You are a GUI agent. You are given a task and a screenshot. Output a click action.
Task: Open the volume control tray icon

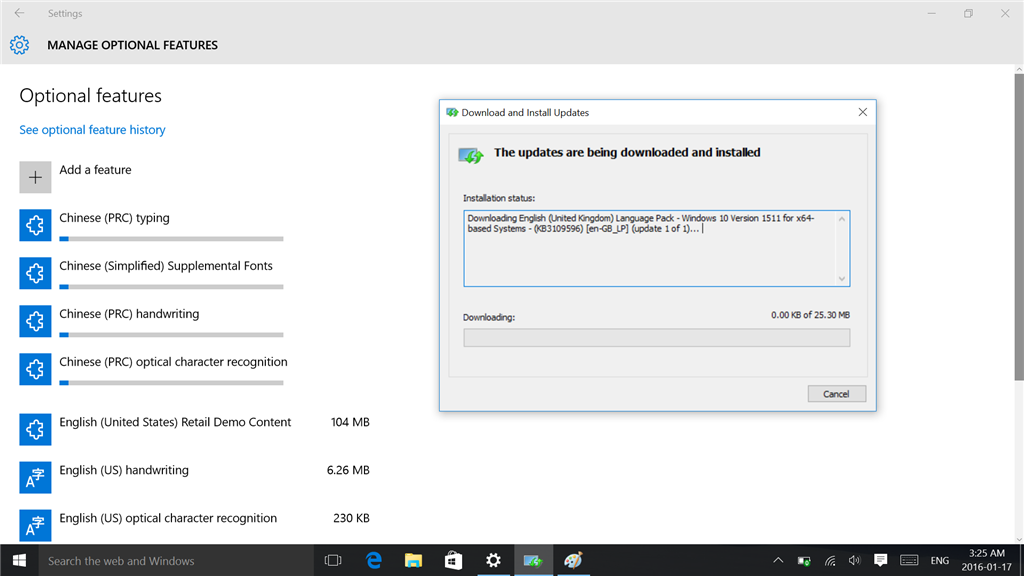854,560
